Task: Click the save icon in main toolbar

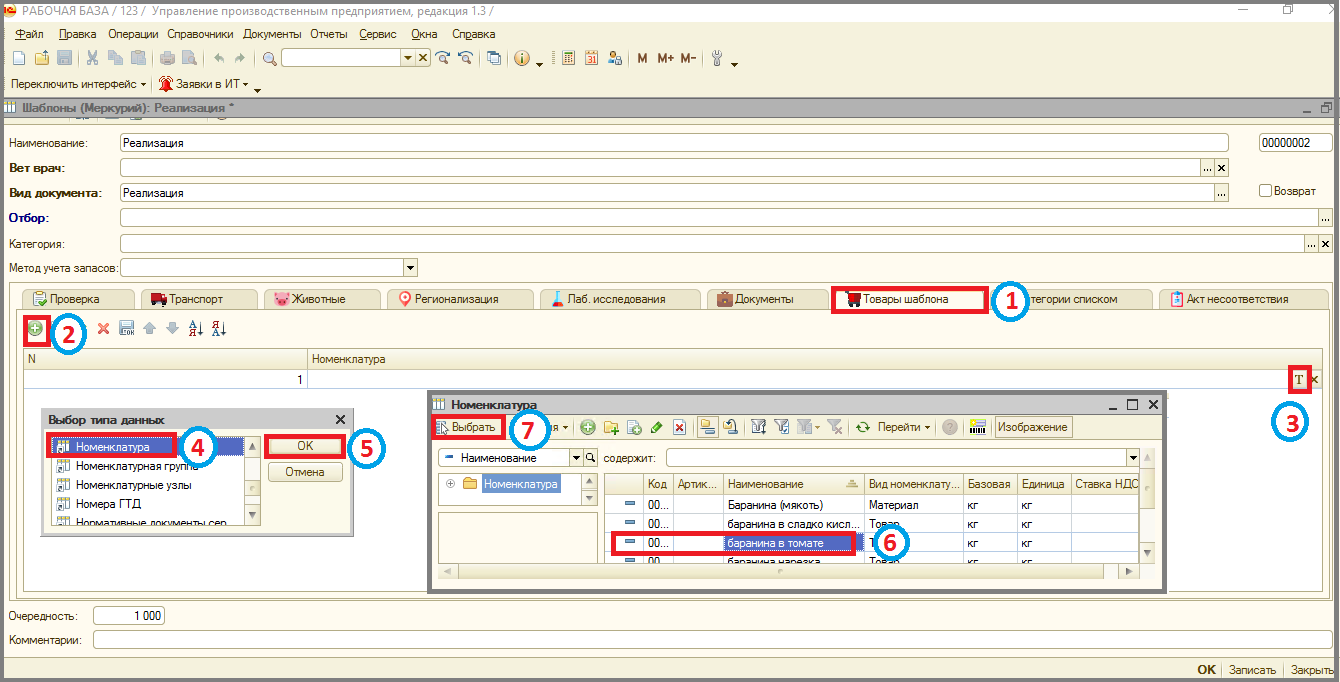Action: coord(64,58)
